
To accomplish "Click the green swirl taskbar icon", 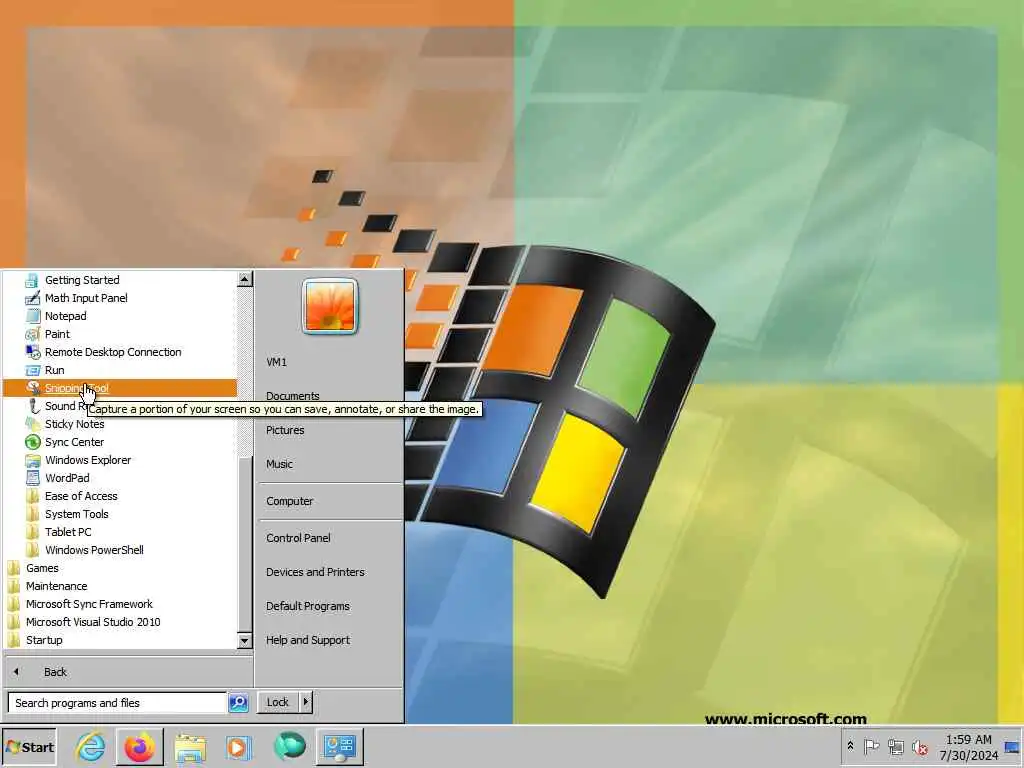I will 289,746.
